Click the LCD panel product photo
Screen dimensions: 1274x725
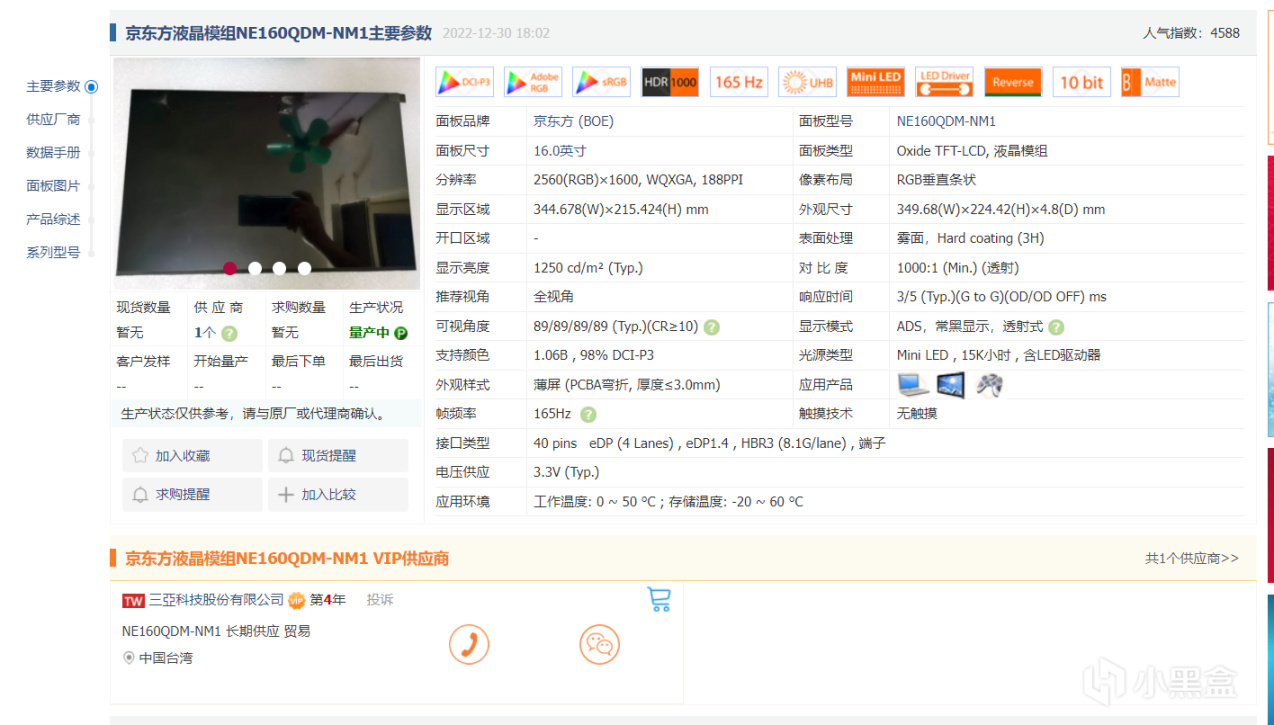(267, 173)
